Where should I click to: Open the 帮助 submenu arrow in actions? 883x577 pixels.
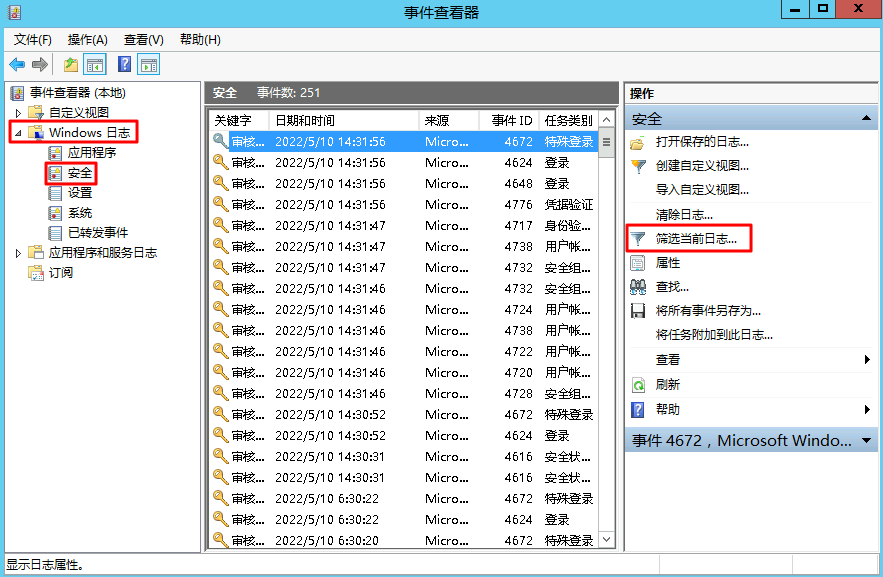[867, 410]
